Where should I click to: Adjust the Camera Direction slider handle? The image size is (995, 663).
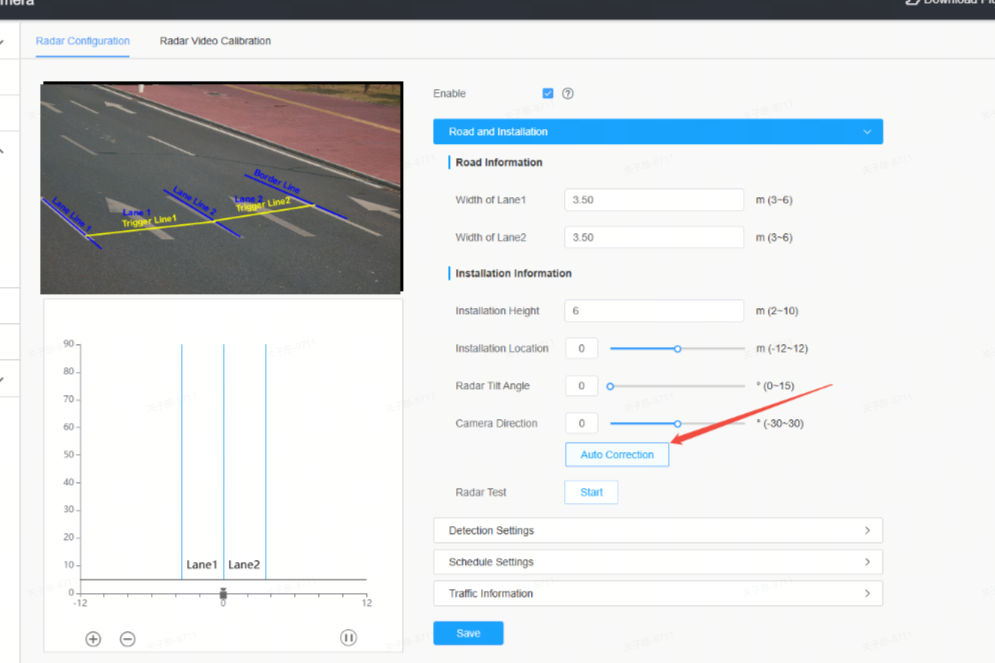point(678,424)
